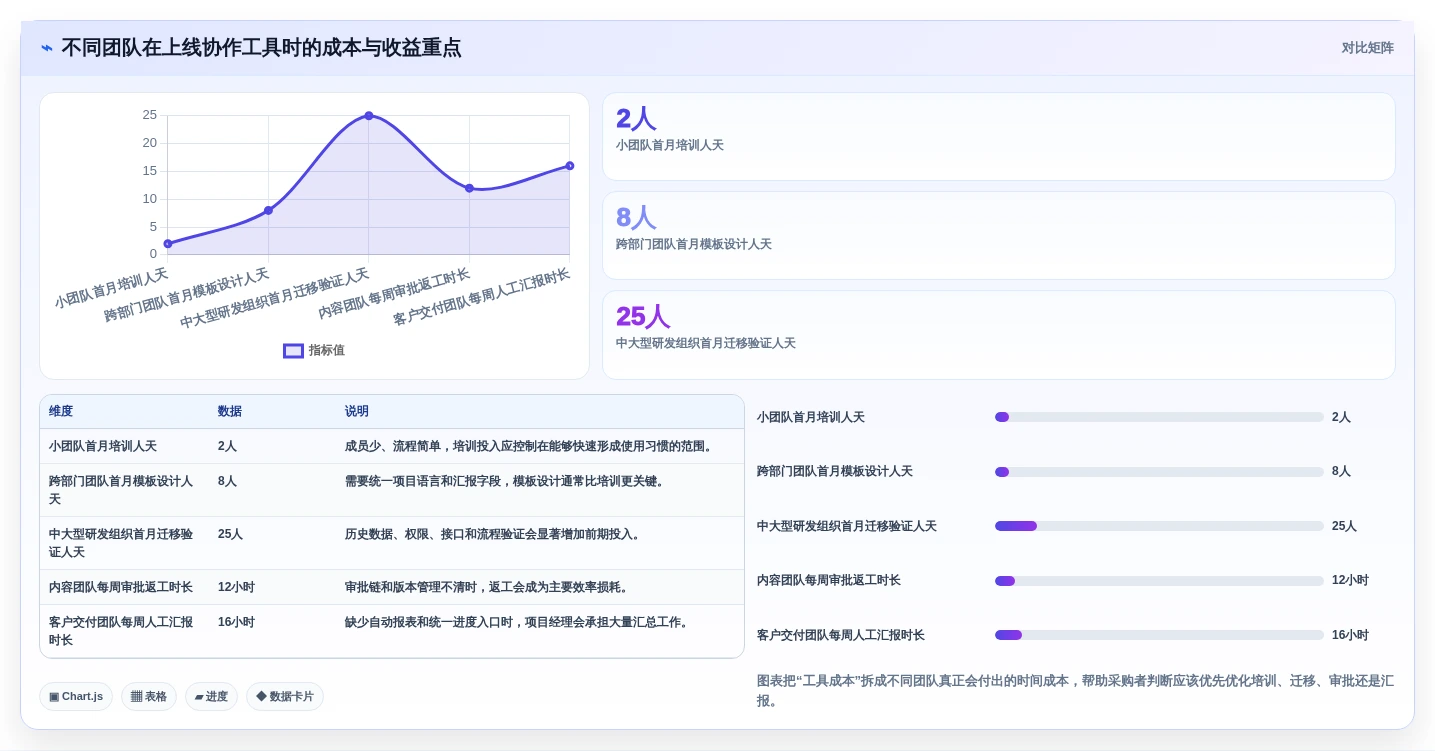Click progress label 客户交付团队每周人工汇报时长

coord(841,636)
